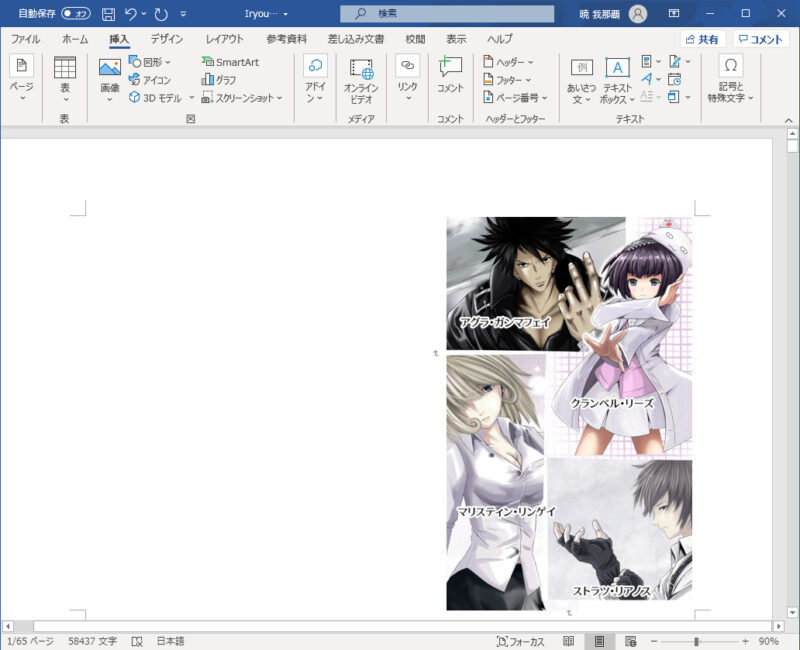The width and height of the screenshot is (800, 650).
Task: Open the リンク link dropdown
Action: click(x=407, y=79)
